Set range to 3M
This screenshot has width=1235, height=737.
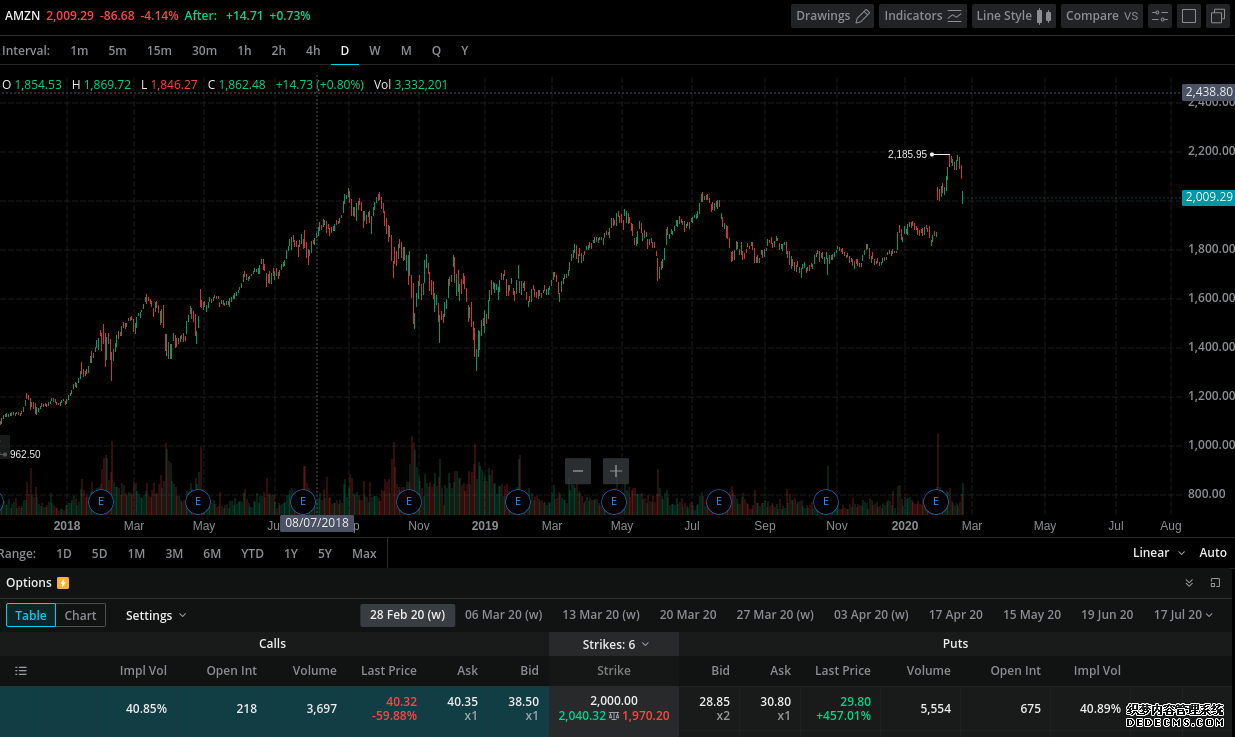click(x=174, y=553)
